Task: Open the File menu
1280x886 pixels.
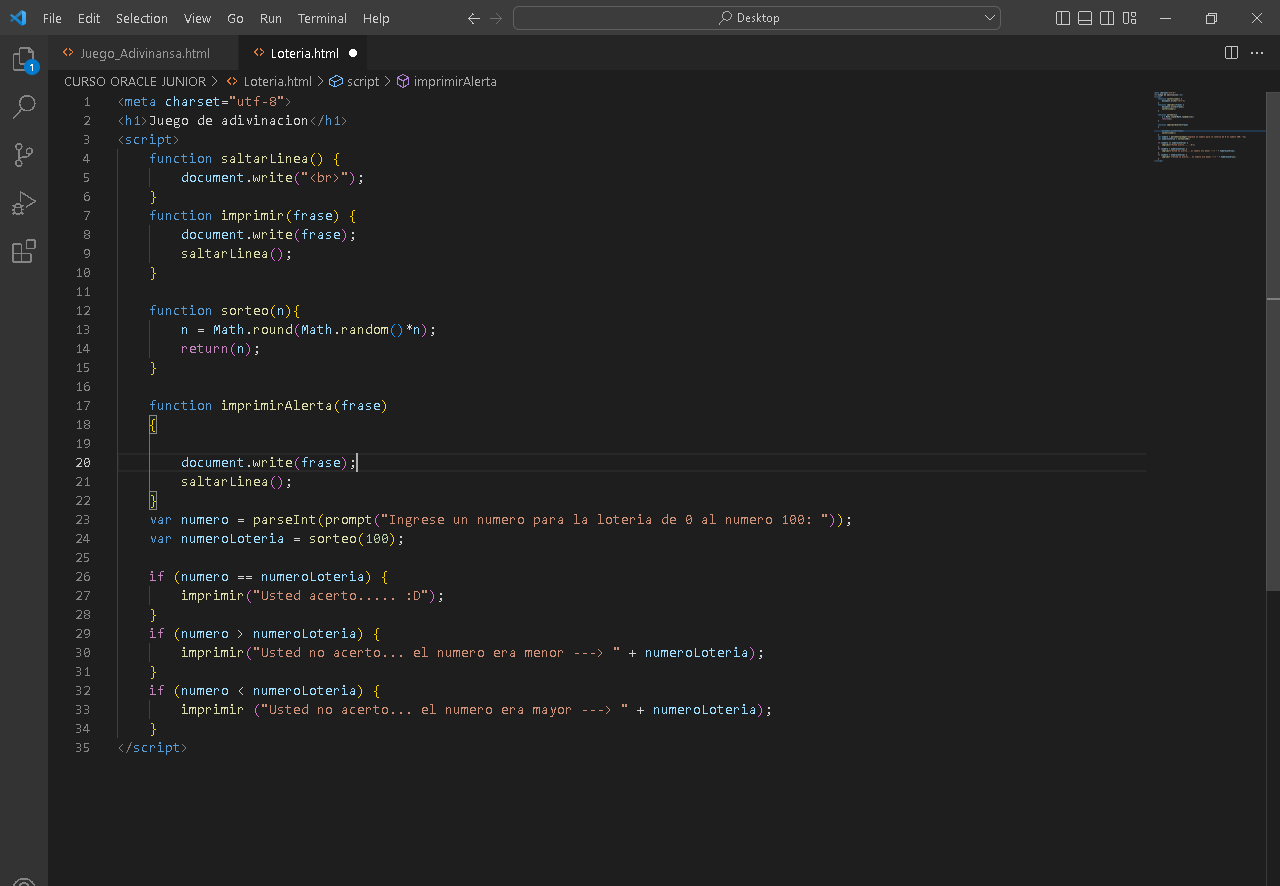Action: pos(52,18)
